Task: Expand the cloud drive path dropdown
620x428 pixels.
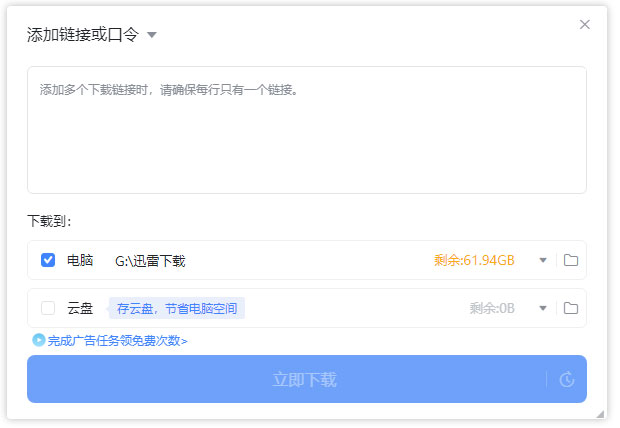Action: (543, 308)
